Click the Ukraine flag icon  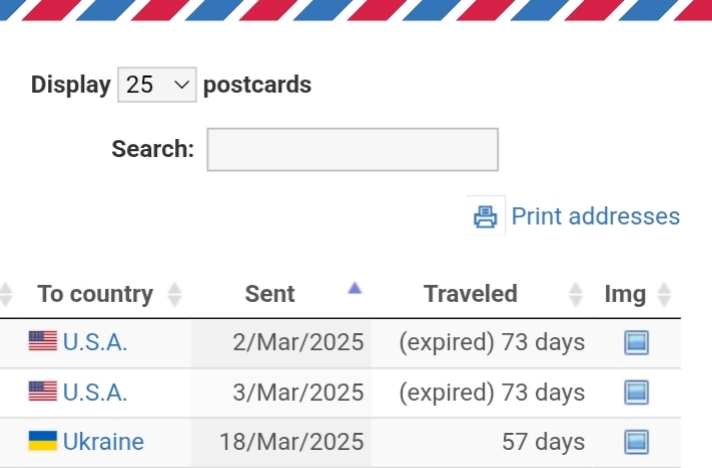pos(43,441)
